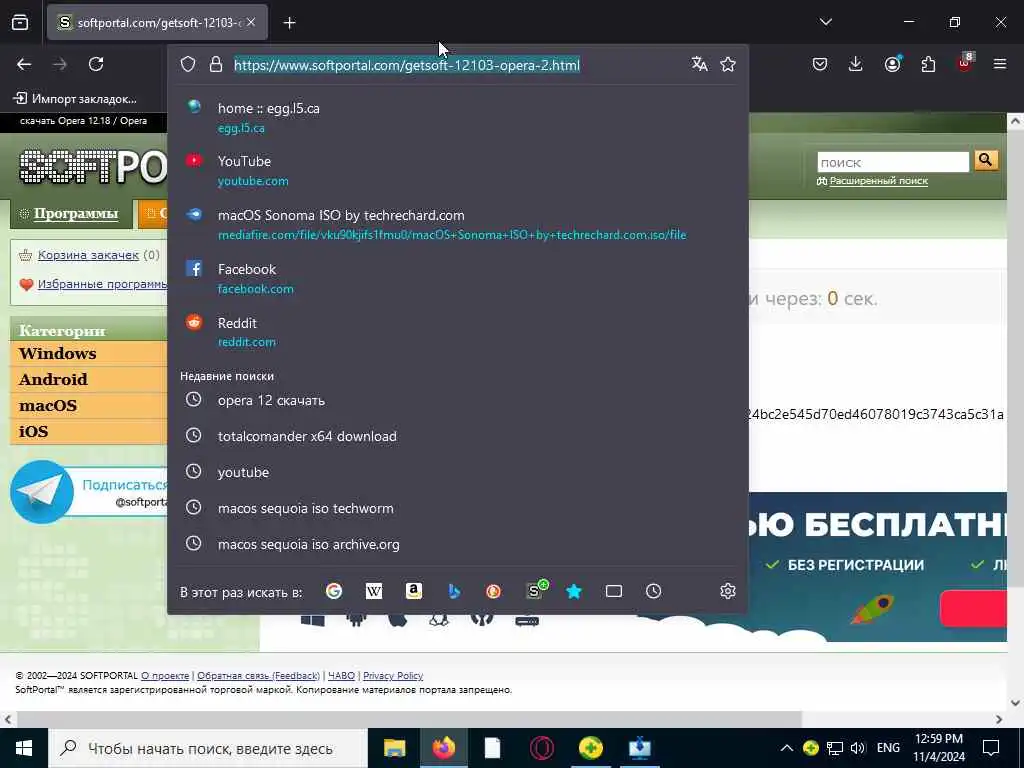Click the vertical scrollbar up arrow
Image resolution: width=1024 pixels, height=768 pixels.
(x=1015, y=120)
